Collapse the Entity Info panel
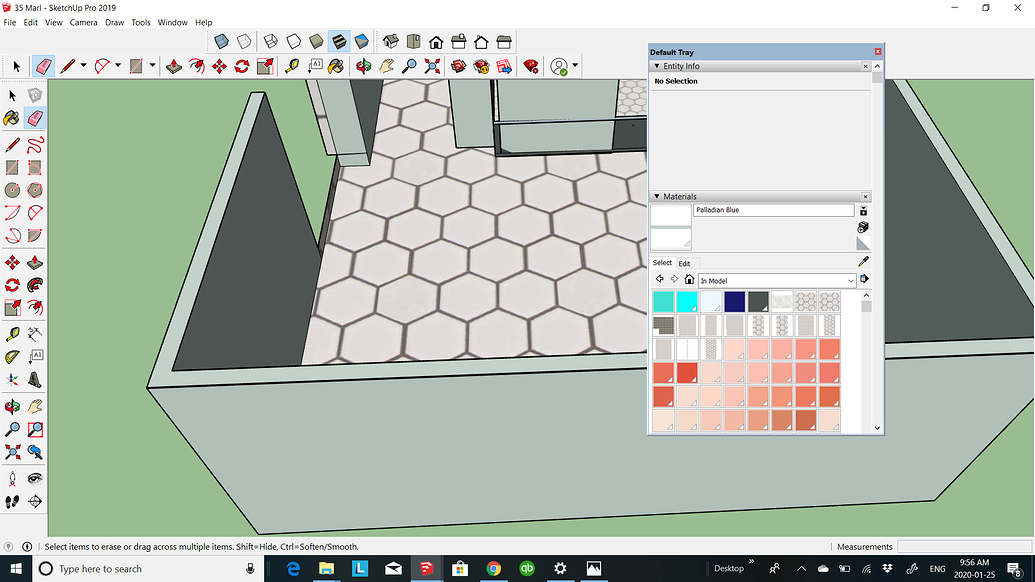The height and width of the screenshot is (582, 1035). [x=656, y=66]
